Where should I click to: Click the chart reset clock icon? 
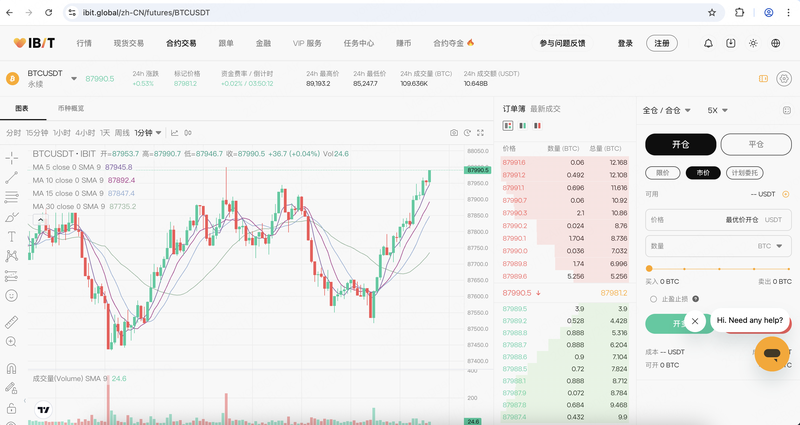coord(467,133)
